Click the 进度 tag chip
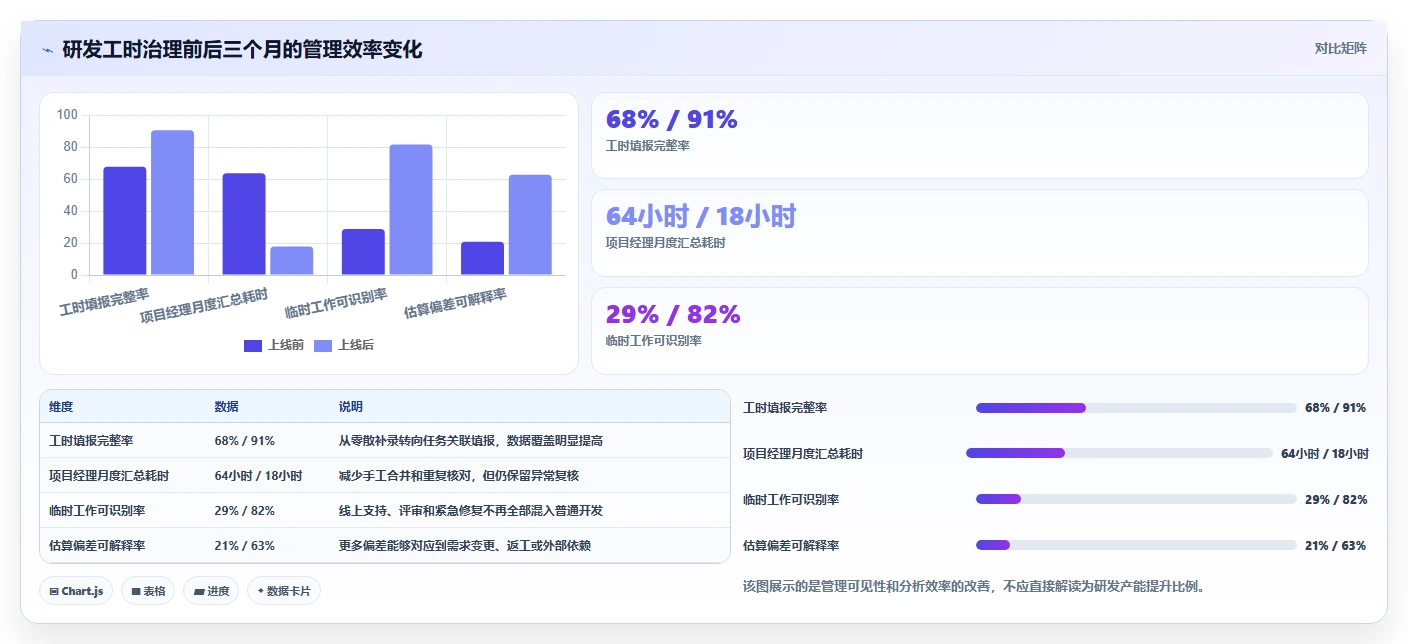 (x=211, y=591)
